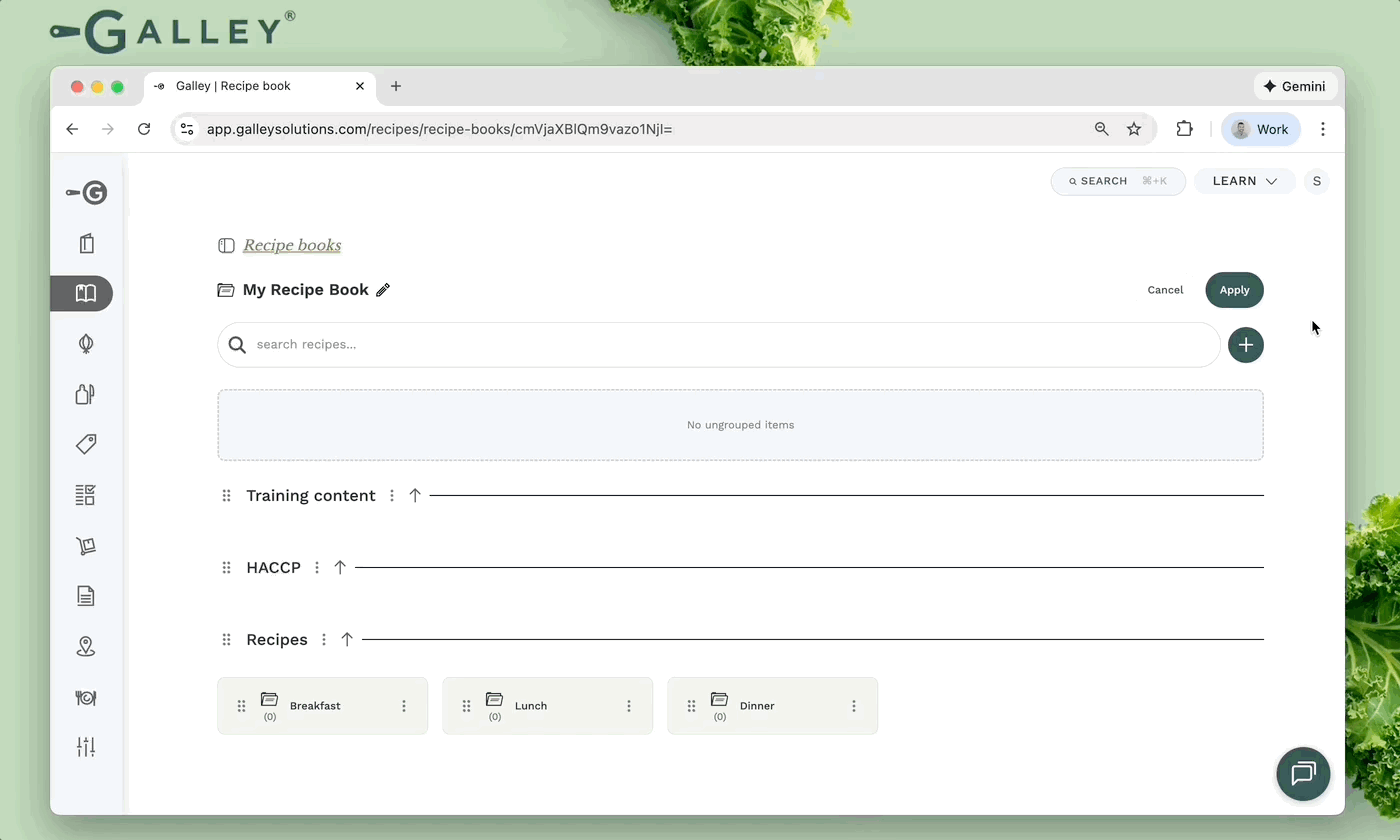This screenshot has height=840, width=1400.
Task: Collapse the Recipes section
Action: (347, 638)
